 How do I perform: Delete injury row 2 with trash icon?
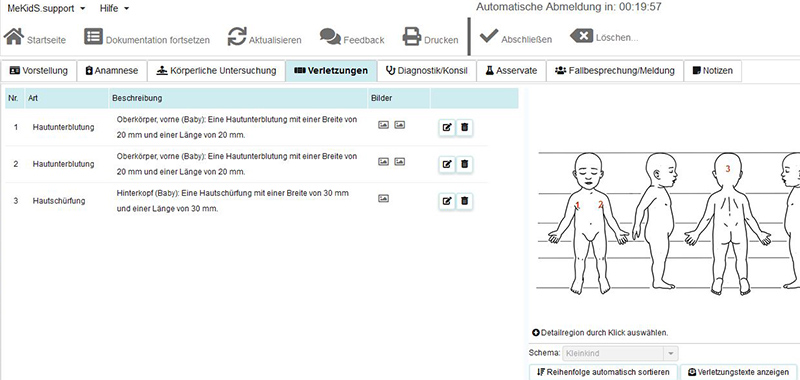point(464,164)
